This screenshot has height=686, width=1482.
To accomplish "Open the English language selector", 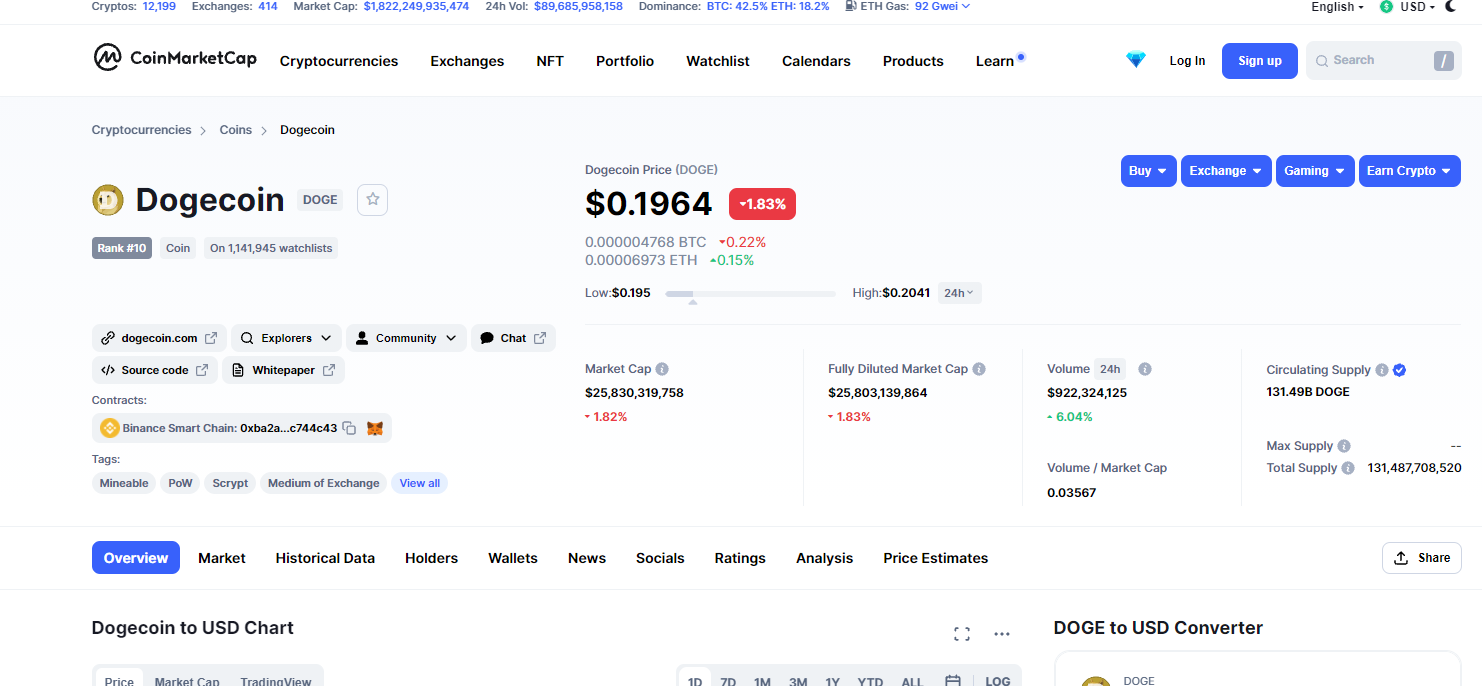I will point(1337,7).
